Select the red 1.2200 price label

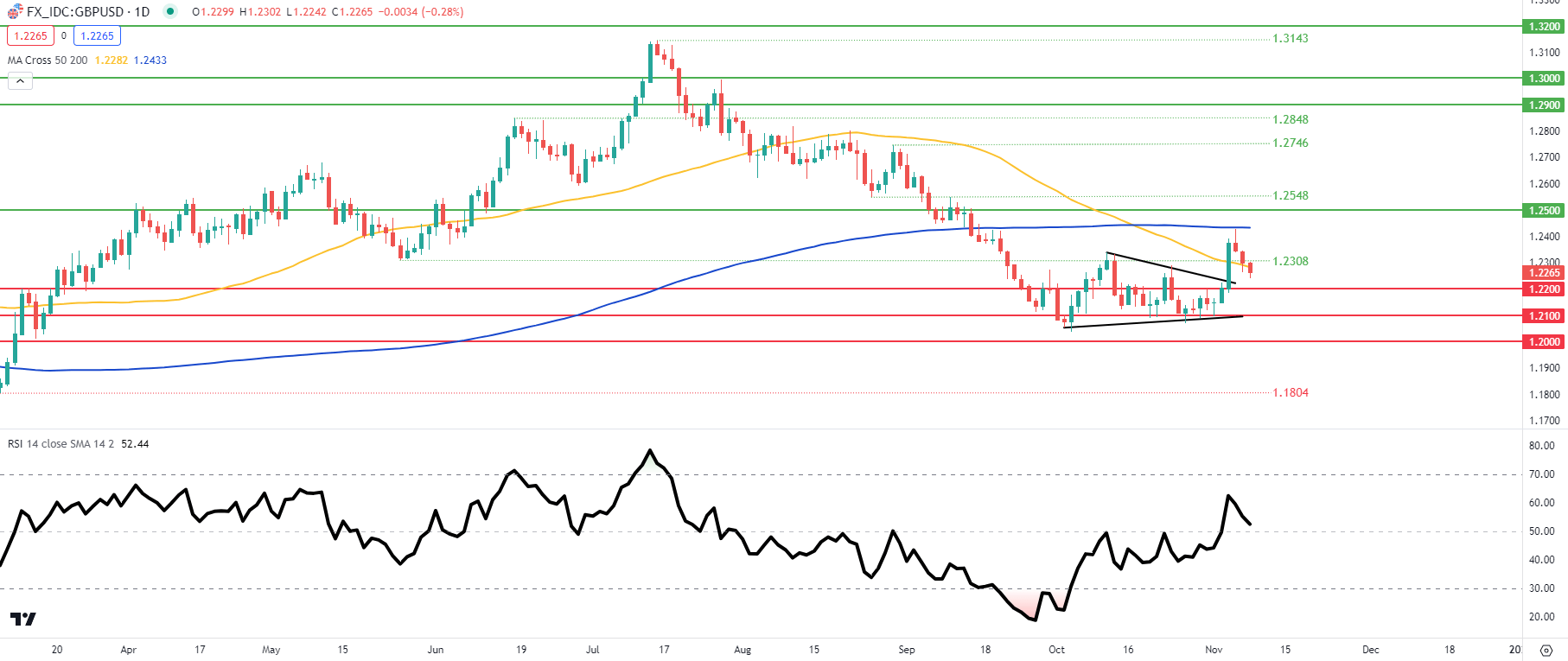click(1544, 289)
